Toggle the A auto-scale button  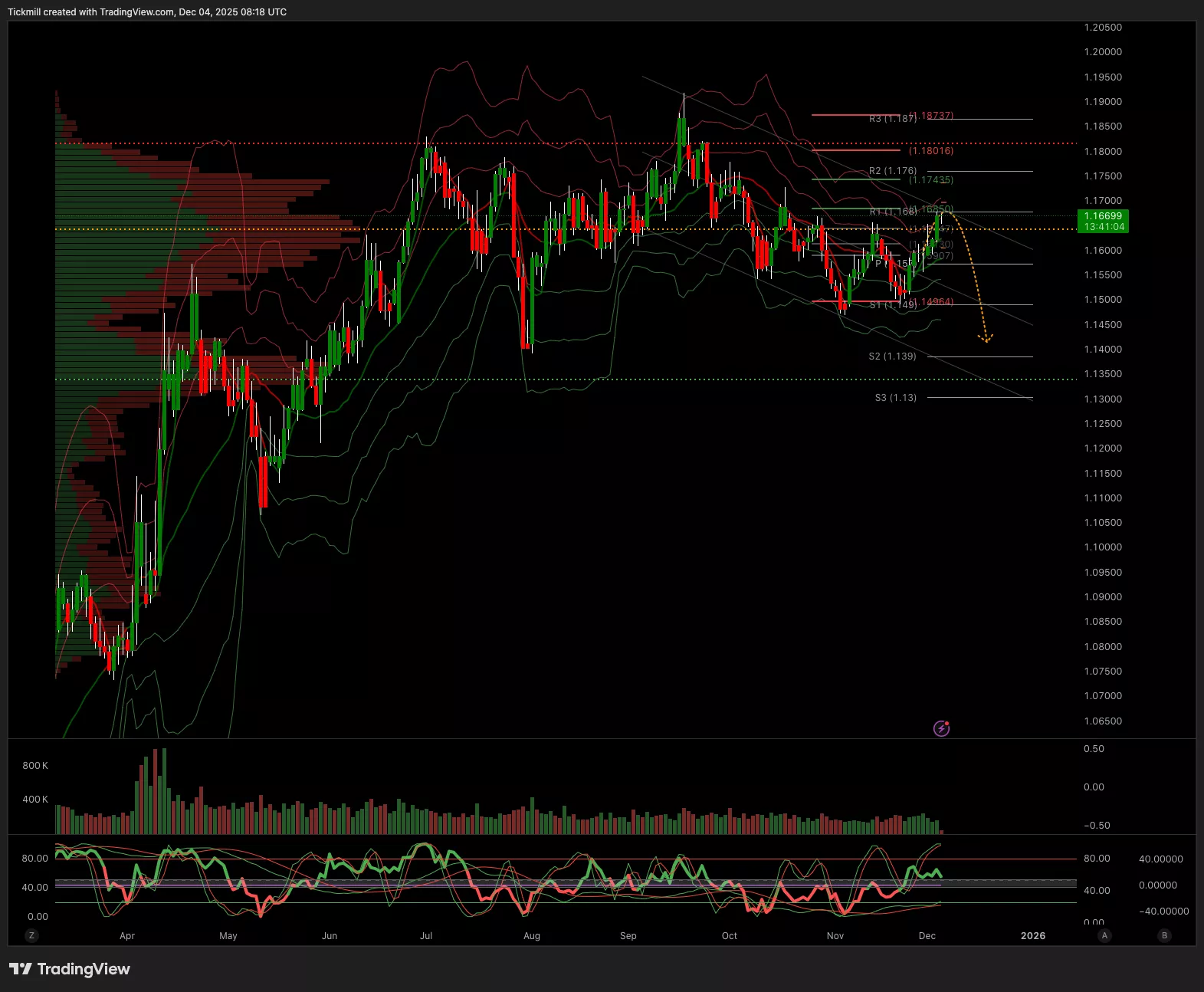[1104, 935]
